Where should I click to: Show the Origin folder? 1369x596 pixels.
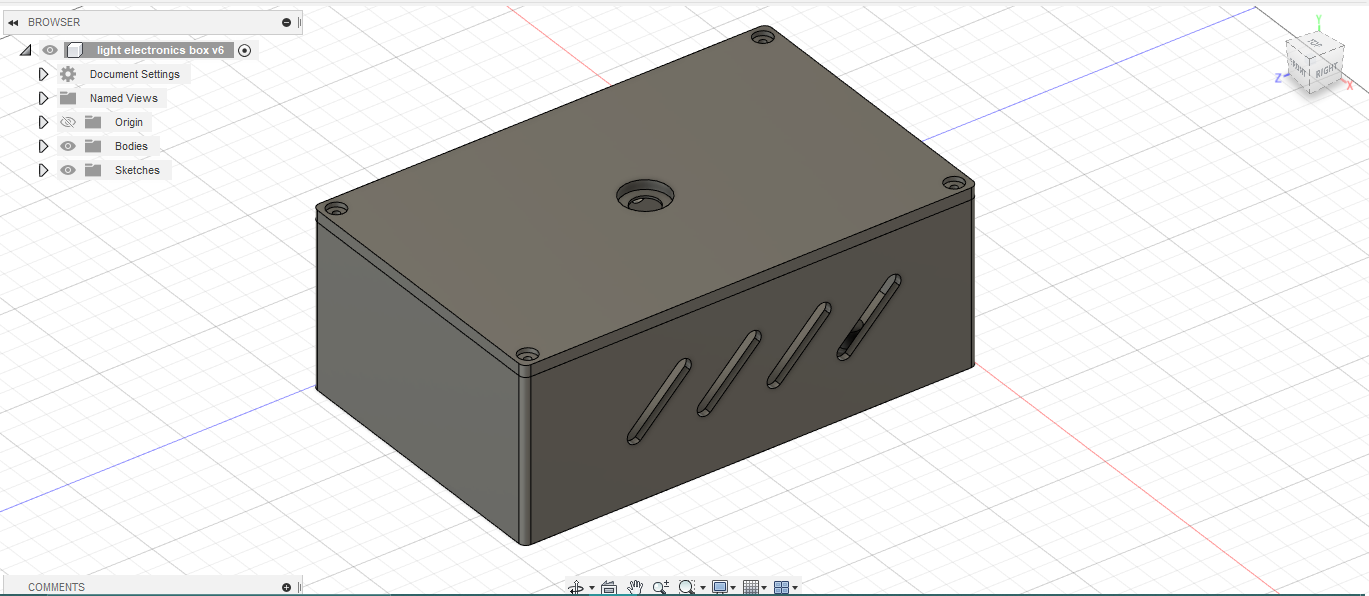[x=67, y=121]
